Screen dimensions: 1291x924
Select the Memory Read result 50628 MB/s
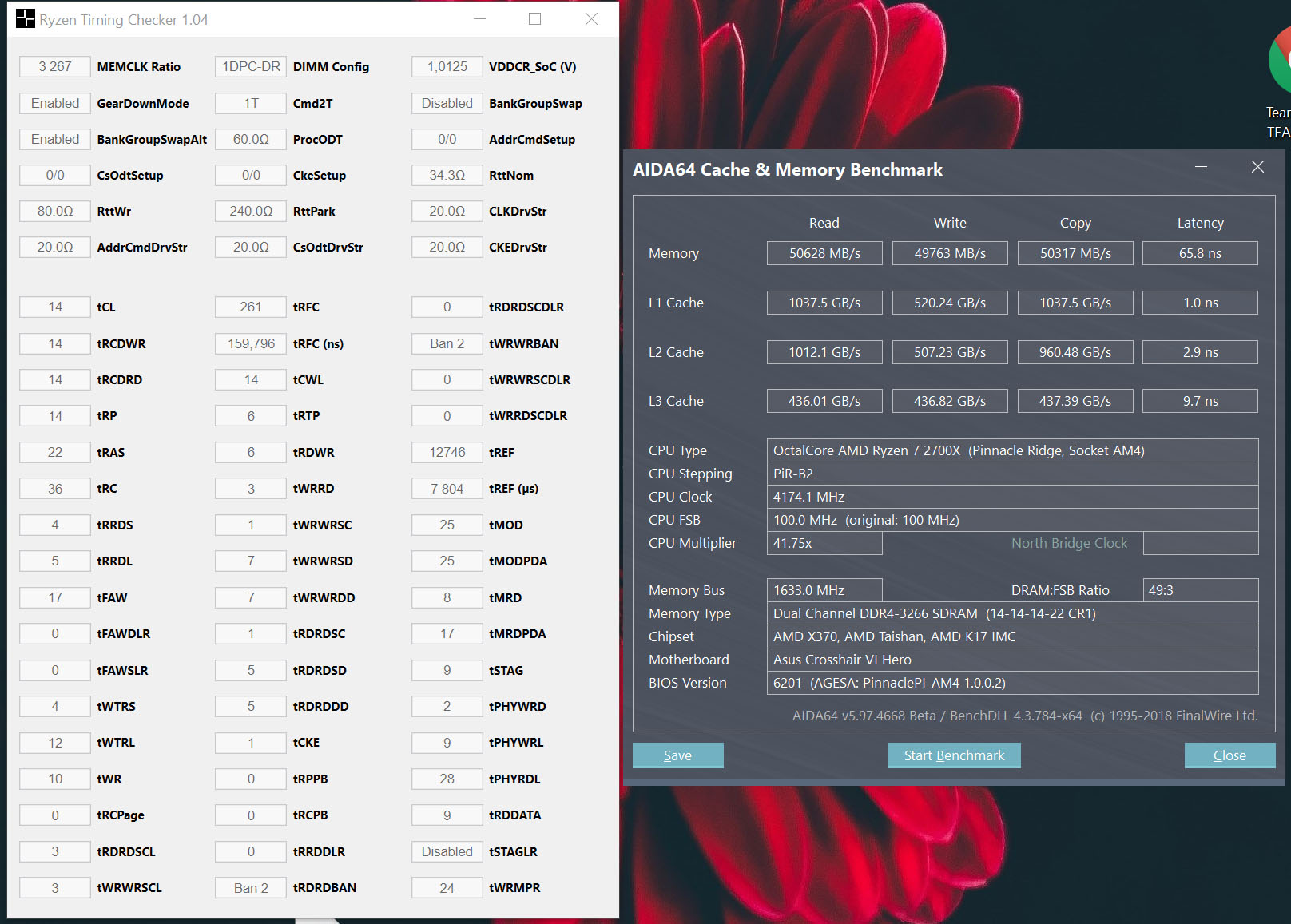point(824,253)
